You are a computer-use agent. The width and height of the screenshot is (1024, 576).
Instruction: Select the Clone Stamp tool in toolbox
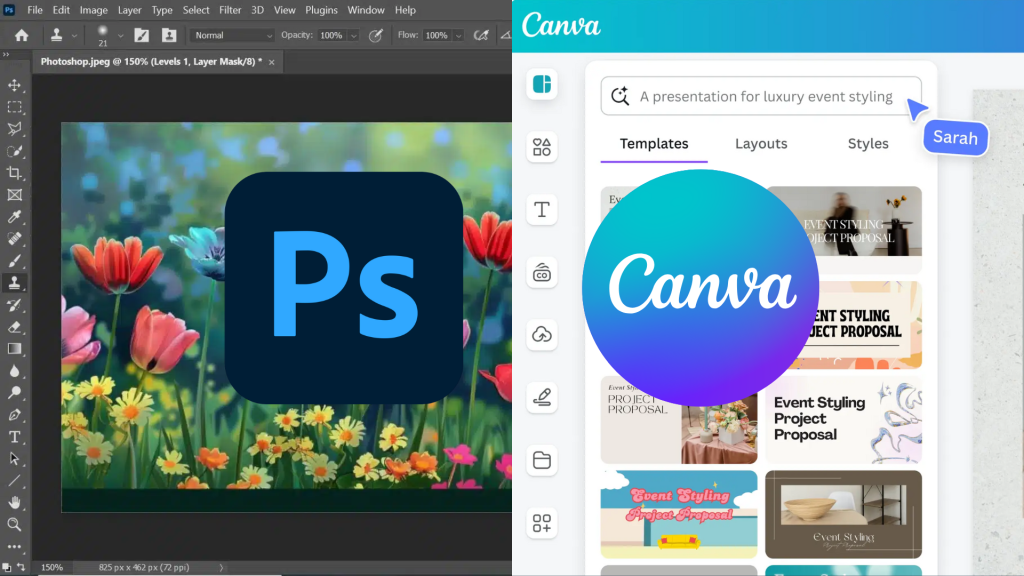click(14, 283)
